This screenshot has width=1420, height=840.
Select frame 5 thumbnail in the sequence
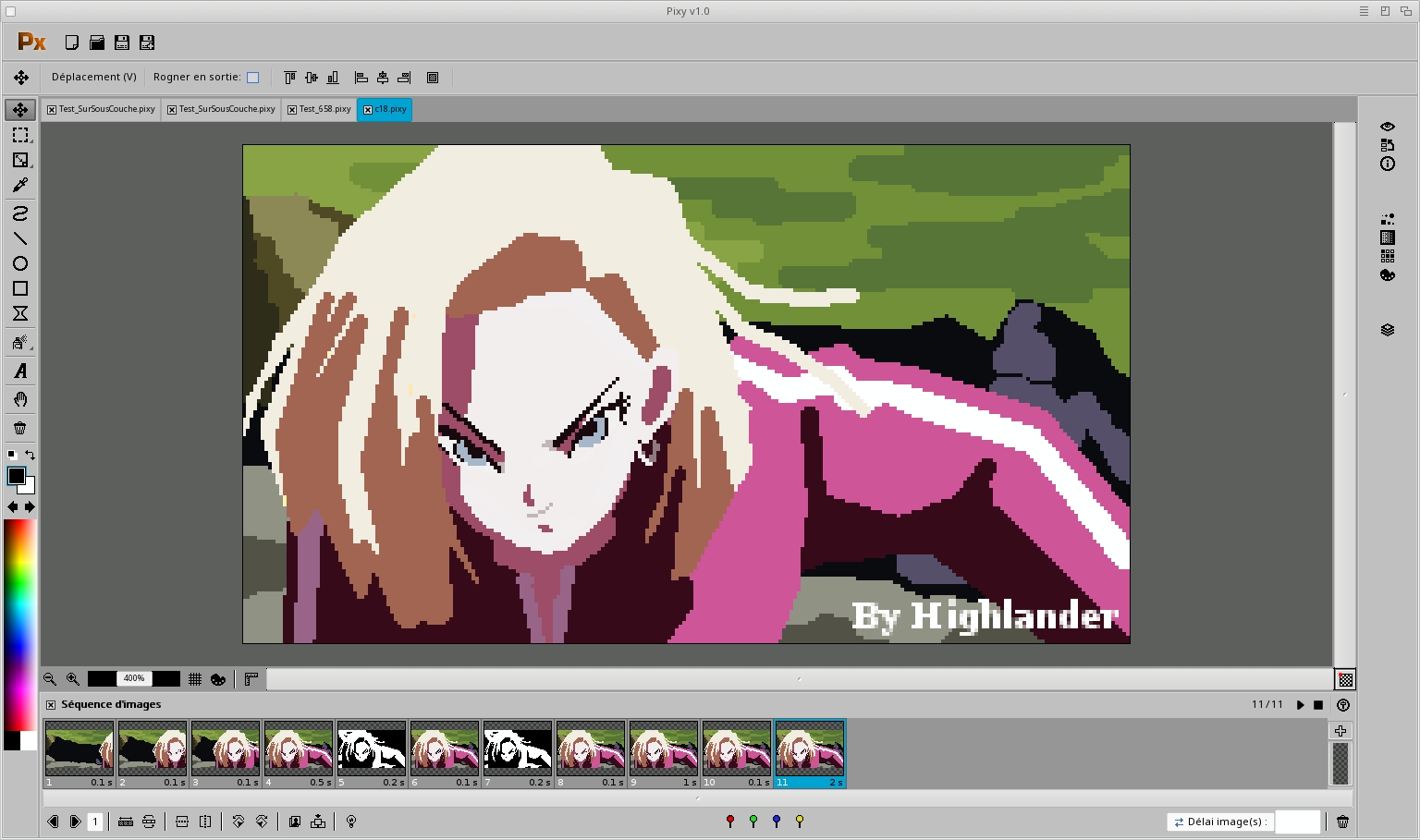click(371, 748)
